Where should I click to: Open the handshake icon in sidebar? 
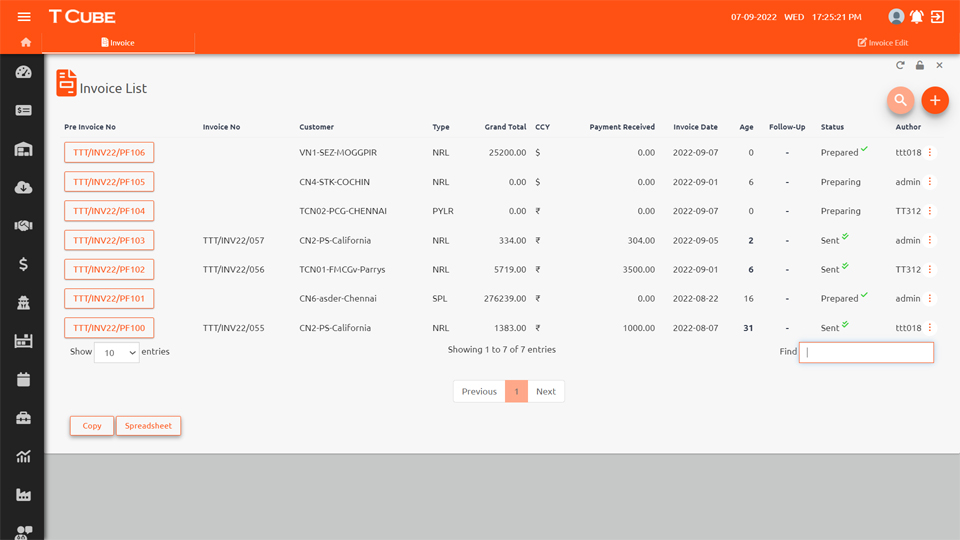coord(23,226)
